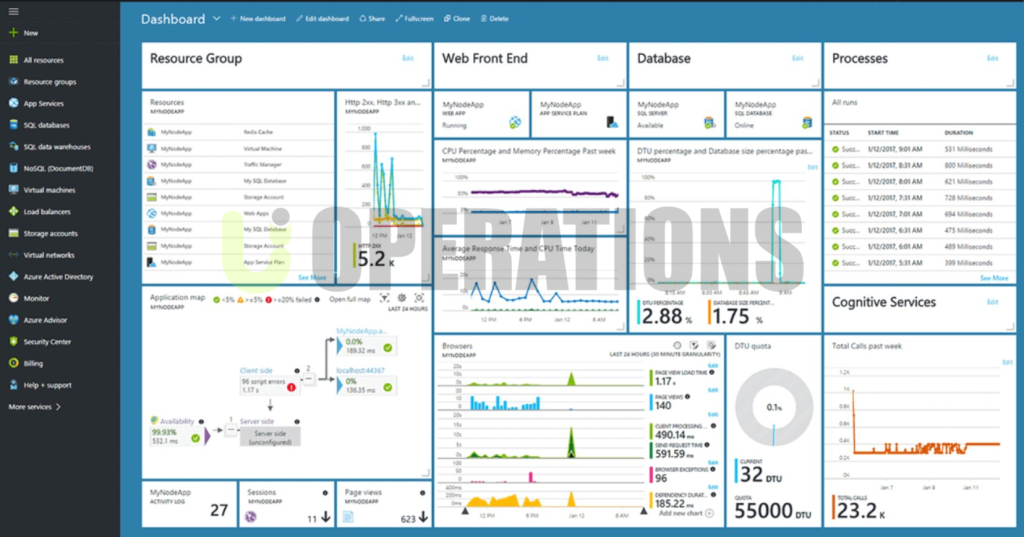Click Edit on Web Front End tile

(x=603, y=58)
